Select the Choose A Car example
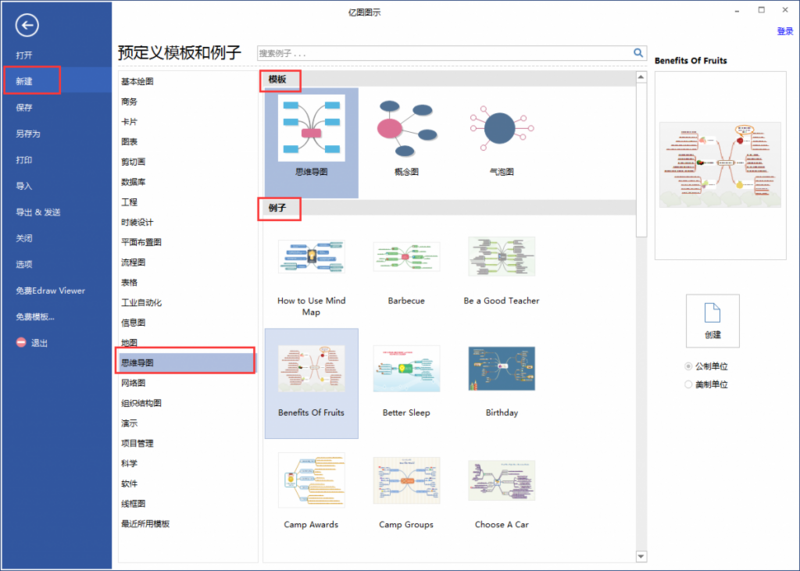The image size is (800, 571). (x=502, y=480)
